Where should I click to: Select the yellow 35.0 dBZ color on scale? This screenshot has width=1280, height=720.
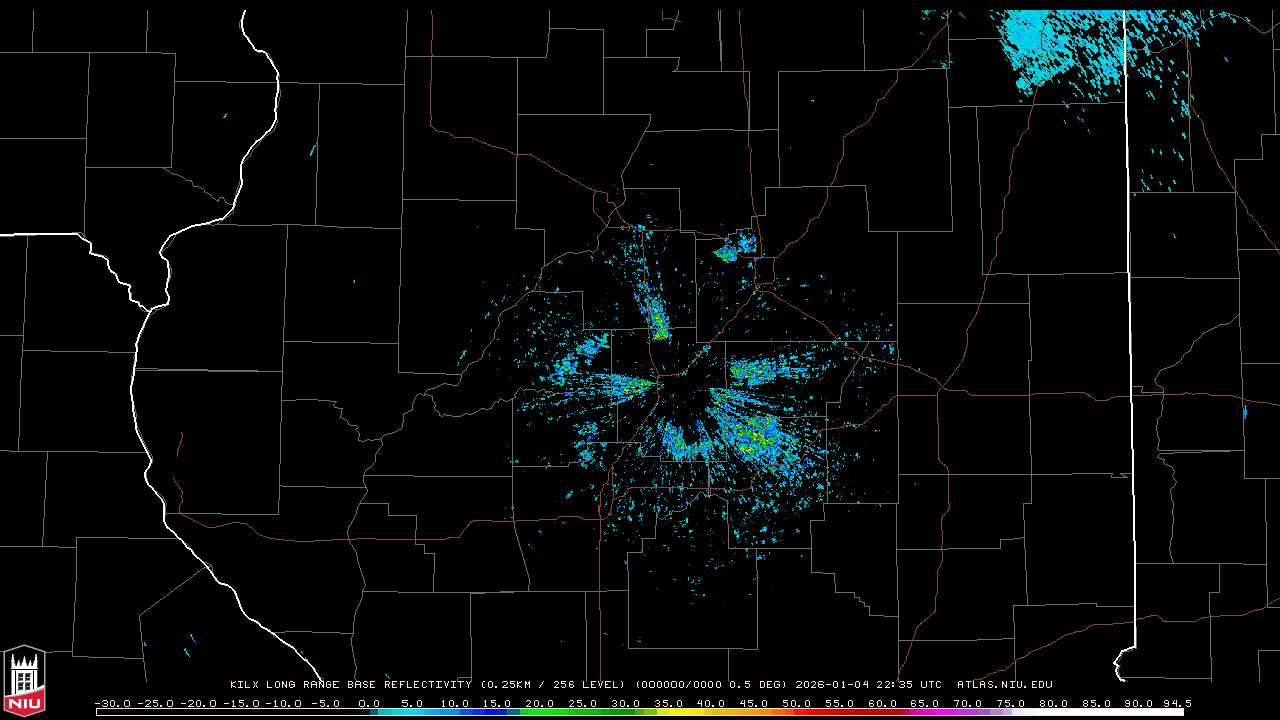pyautogui.click(x=668, y=712)
